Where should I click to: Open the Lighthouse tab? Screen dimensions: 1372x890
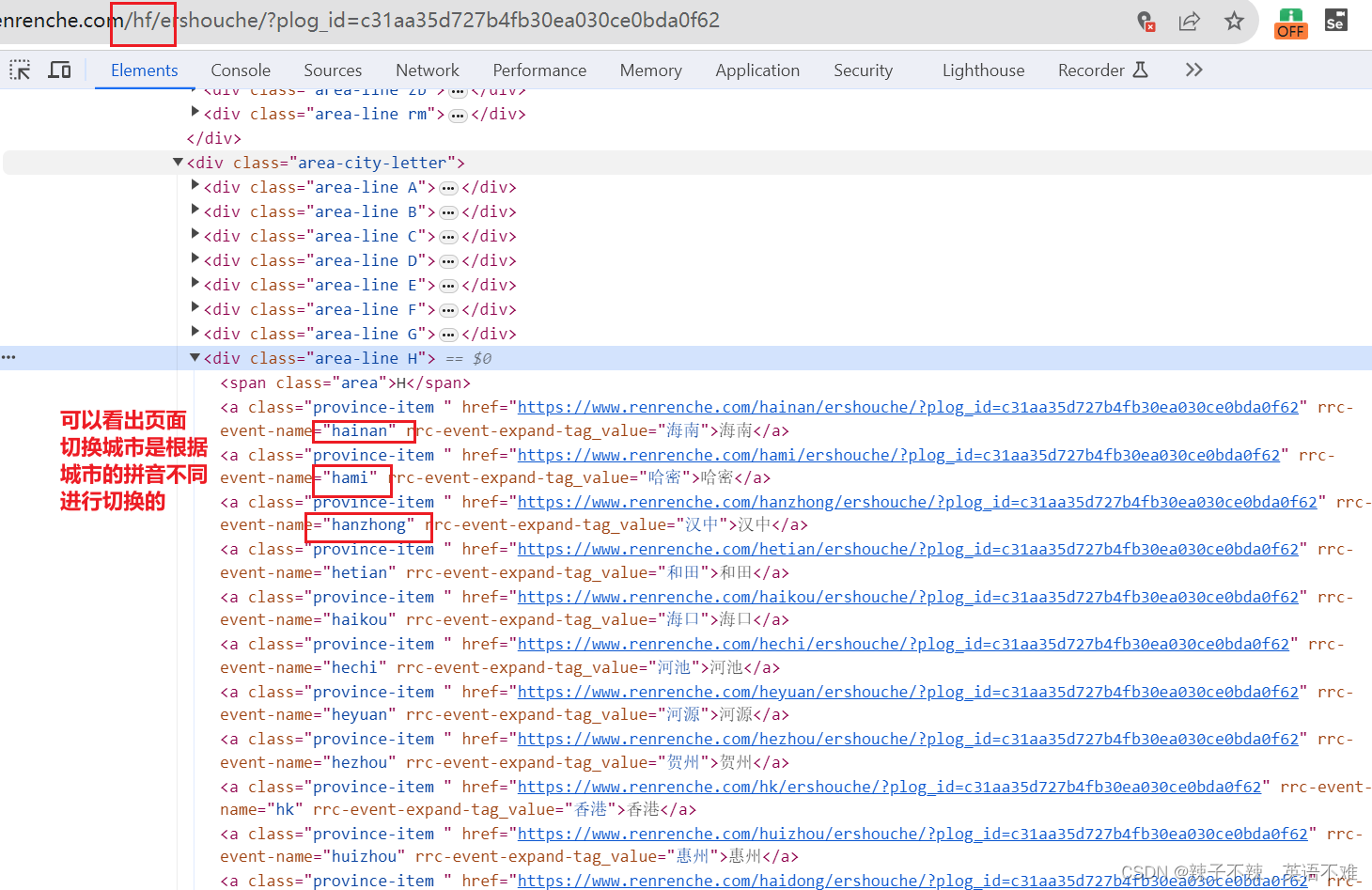(983, 70)
